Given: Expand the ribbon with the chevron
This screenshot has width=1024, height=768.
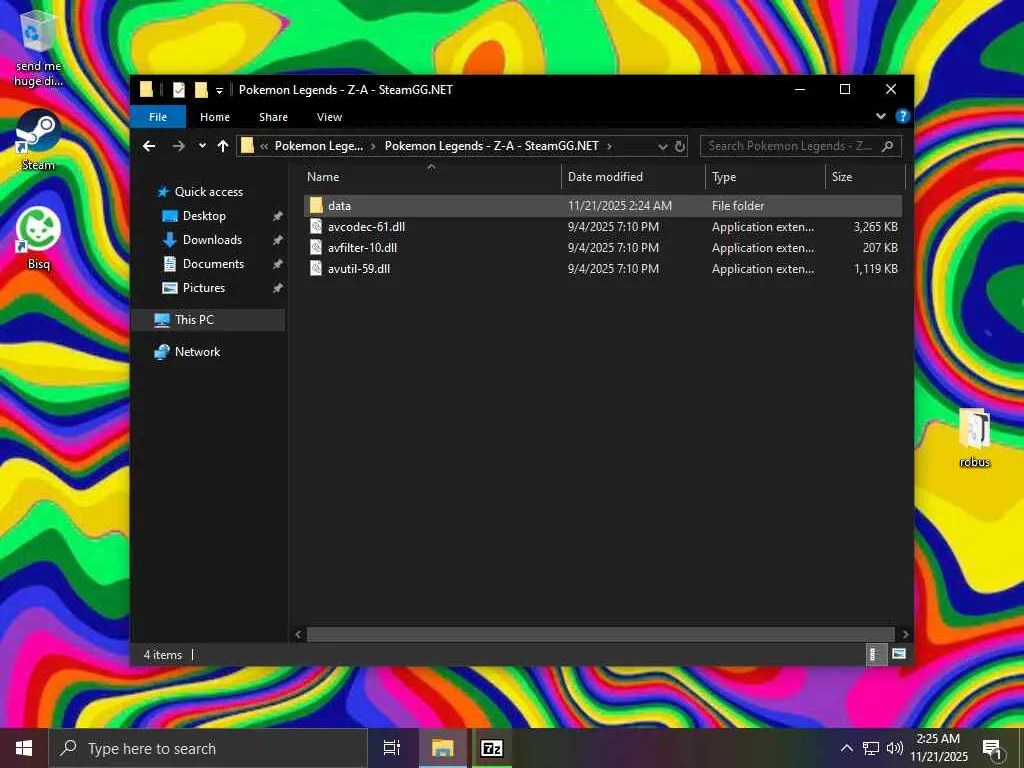Looking at the screenshot, I should click(880, 116).
